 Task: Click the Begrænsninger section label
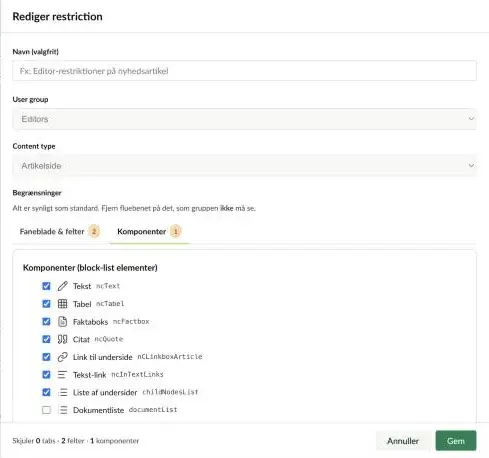(x=37, y=193)
